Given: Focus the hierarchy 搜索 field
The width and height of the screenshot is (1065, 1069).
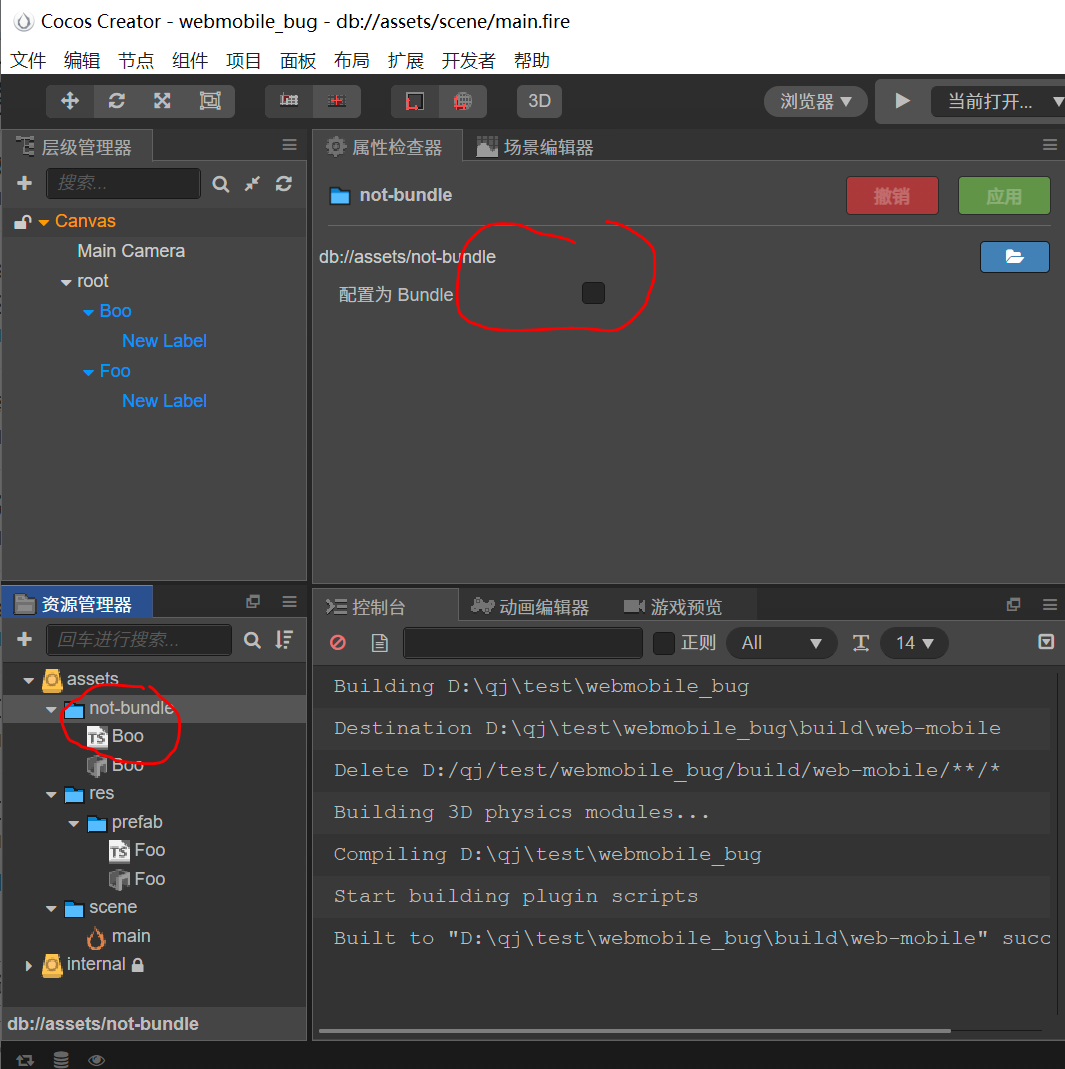Looking at the screenshot, I should click(123, 183).
